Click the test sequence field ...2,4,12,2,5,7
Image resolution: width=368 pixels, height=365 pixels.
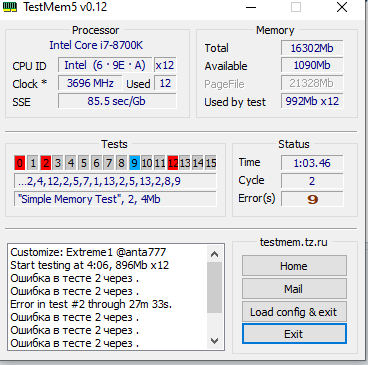pos(115,181)
